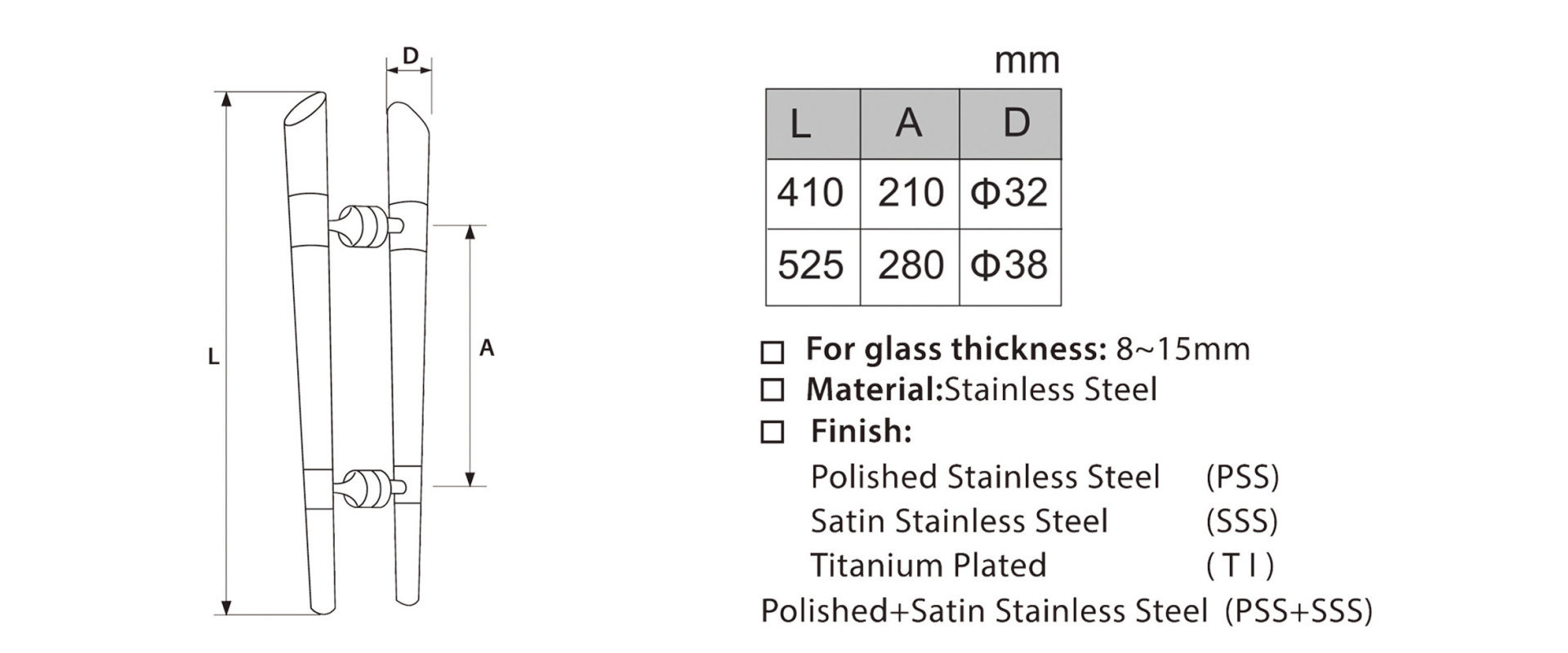This screenshot has height=653, width=1568.
Task: Select the 525 length table cell
Action: pyautogui.click(x=813, y=267)
